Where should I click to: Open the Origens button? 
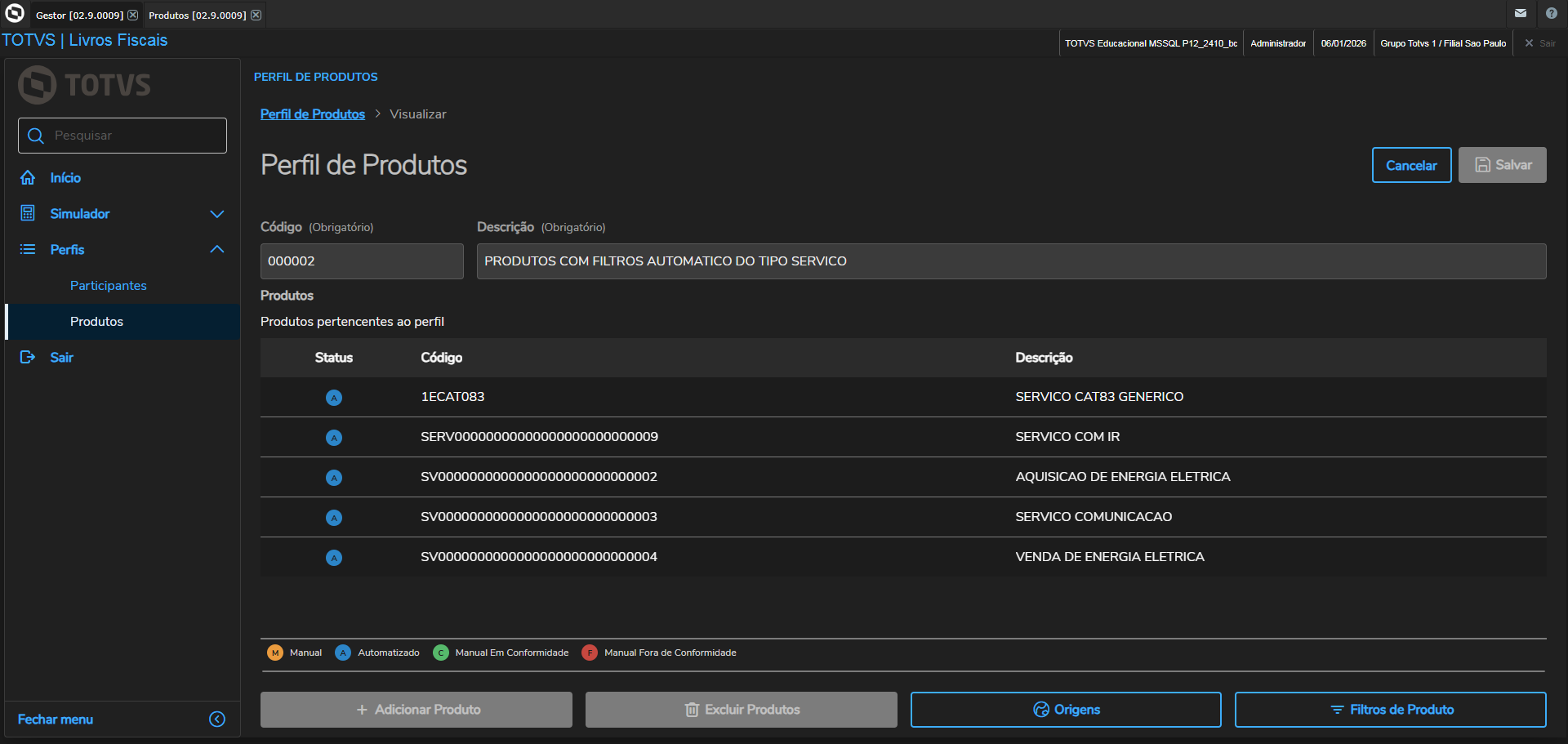1066,710
